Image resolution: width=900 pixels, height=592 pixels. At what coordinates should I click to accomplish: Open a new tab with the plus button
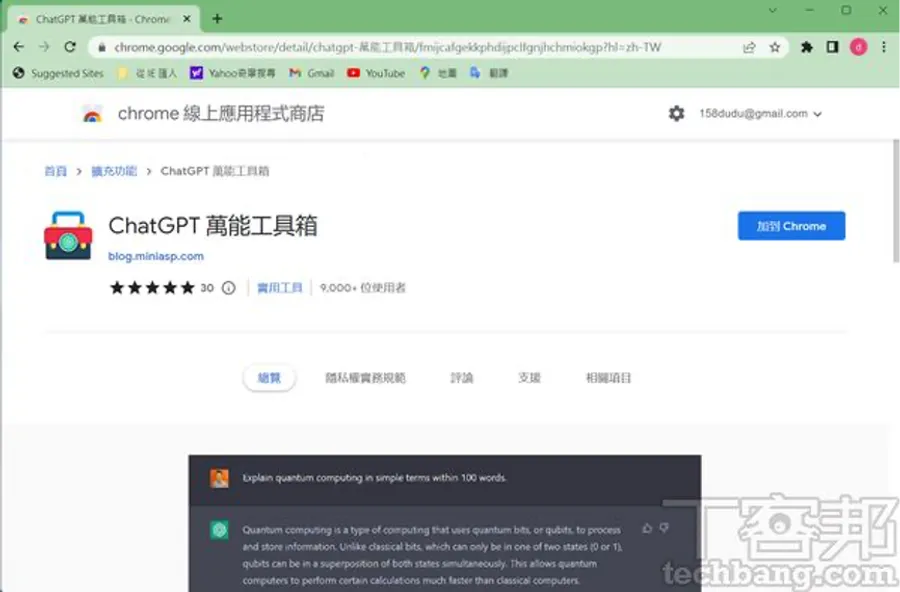click(x=217, y=19)
